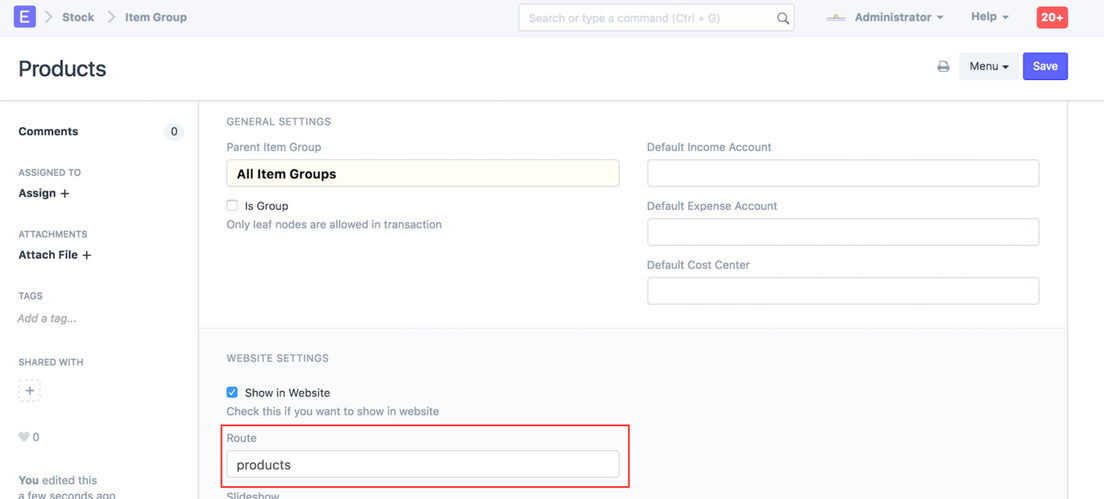The height and width of the screenshot is (499, 1104).
Task: Click the plus box under Shared With
Action: coord(30,390)
